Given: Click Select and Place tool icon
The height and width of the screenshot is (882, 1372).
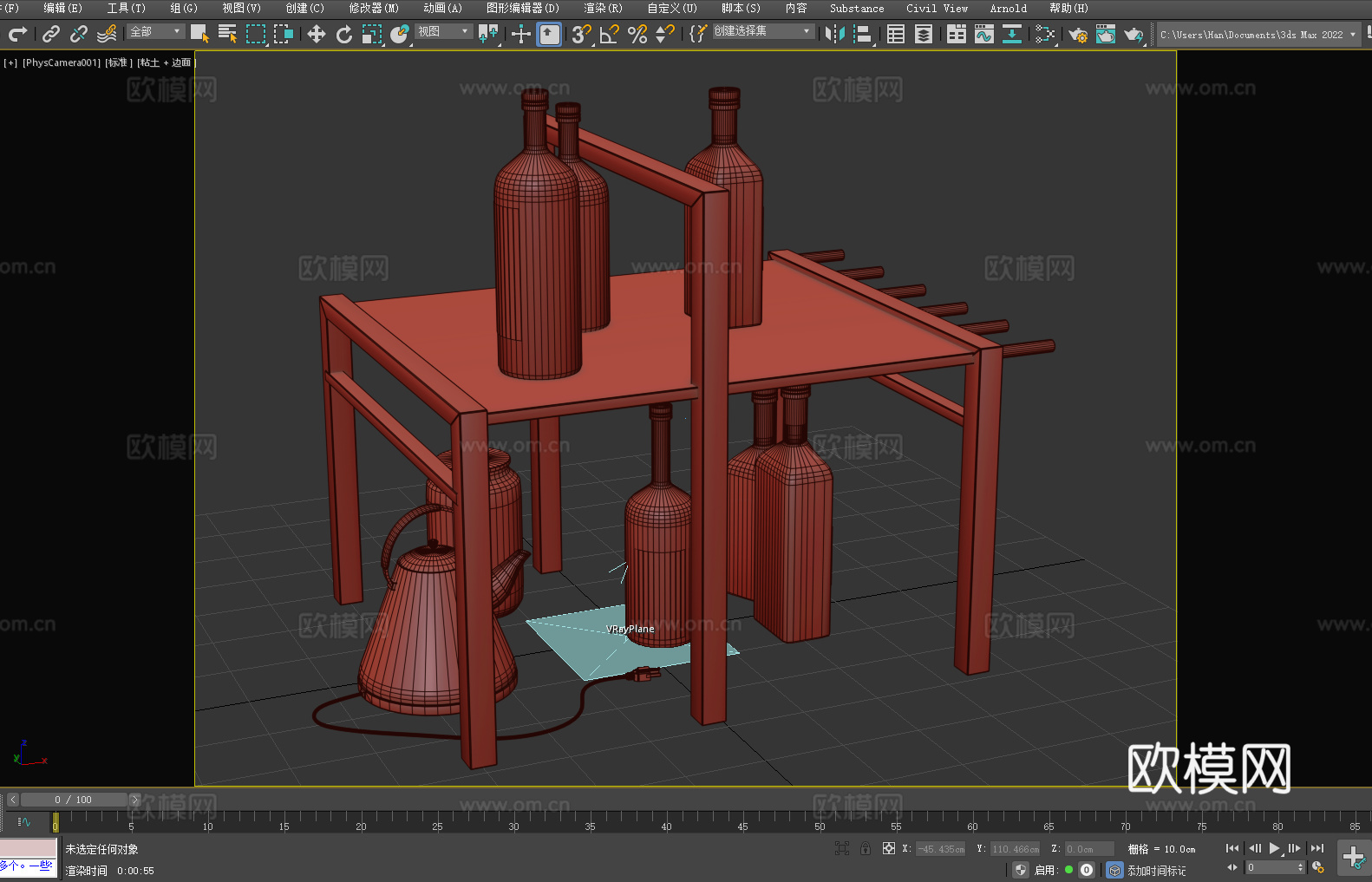Looking at the screenshot, I should click(400, 34).
